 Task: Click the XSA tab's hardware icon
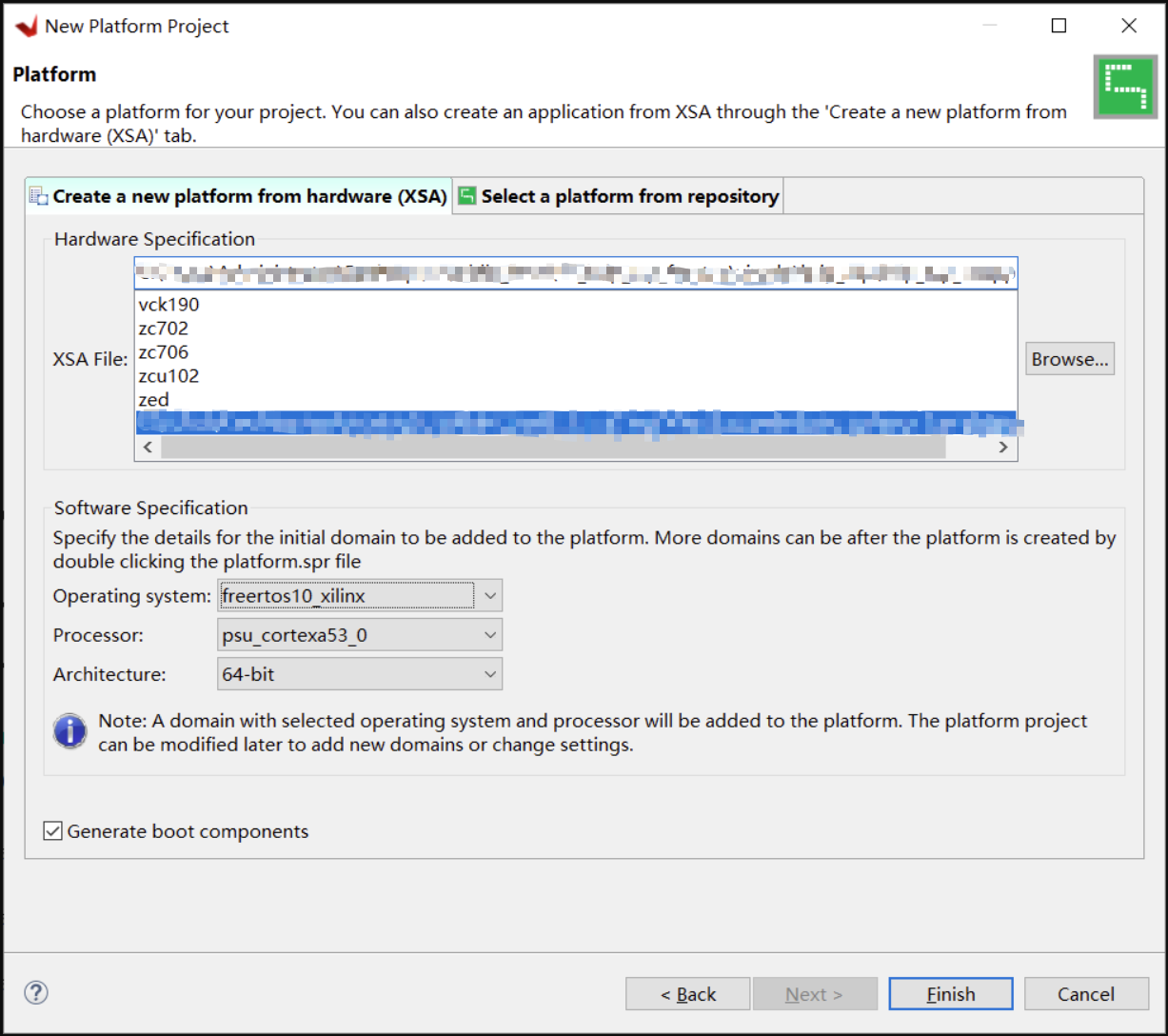pyautogui.click(x=39, y=197)
